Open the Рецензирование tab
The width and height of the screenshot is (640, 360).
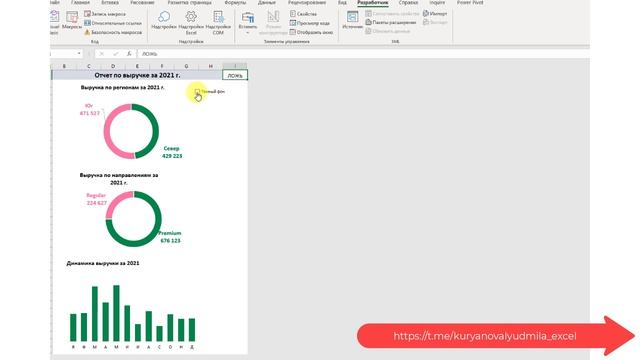click(307, 3)
